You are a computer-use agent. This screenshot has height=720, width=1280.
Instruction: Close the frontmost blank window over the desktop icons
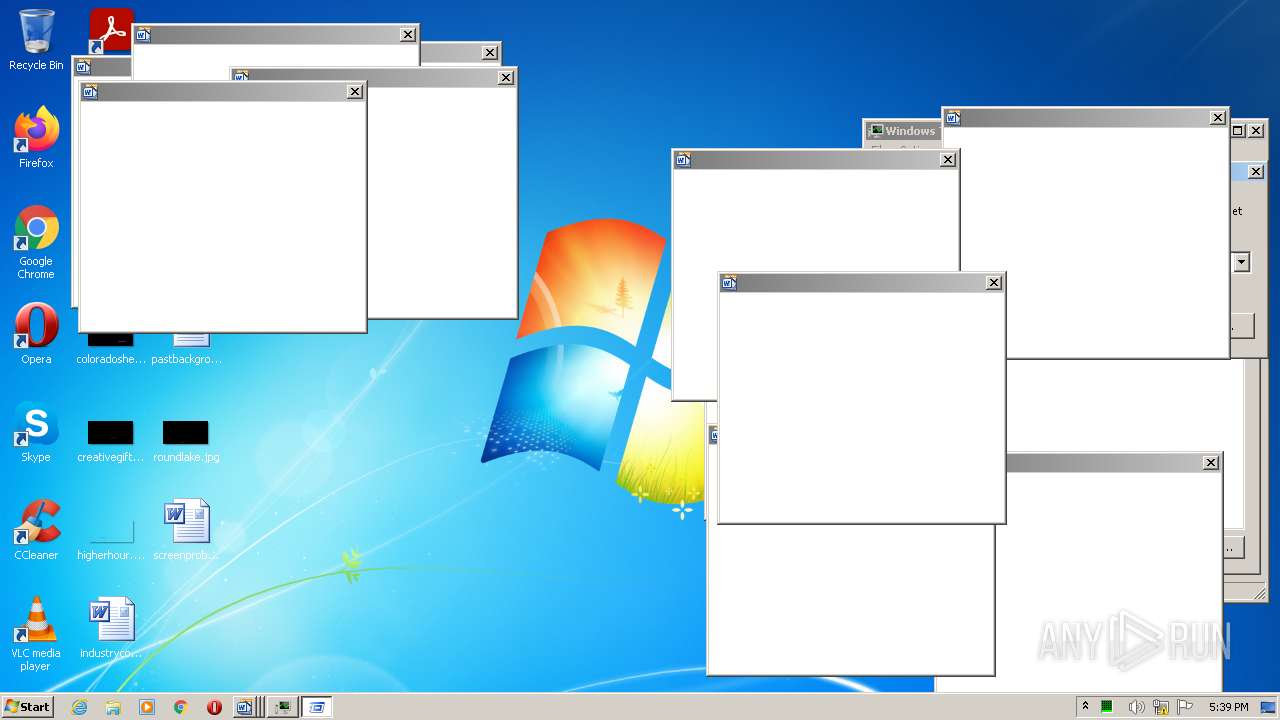[x=354, y=92]
